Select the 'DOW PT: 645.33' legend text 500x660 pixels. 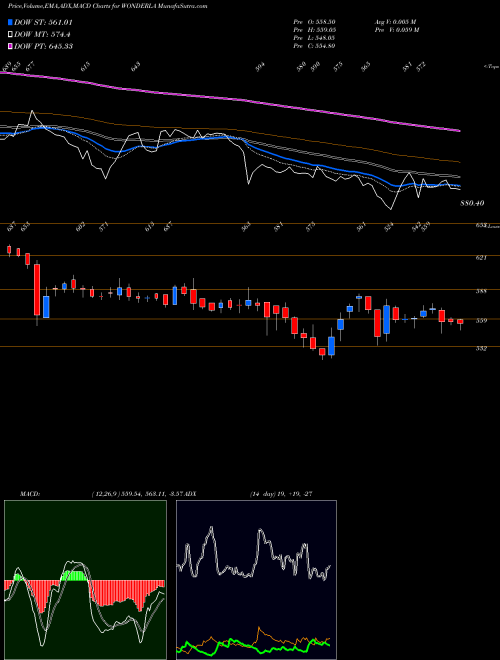pyautogui.click(x=43, y=46)
